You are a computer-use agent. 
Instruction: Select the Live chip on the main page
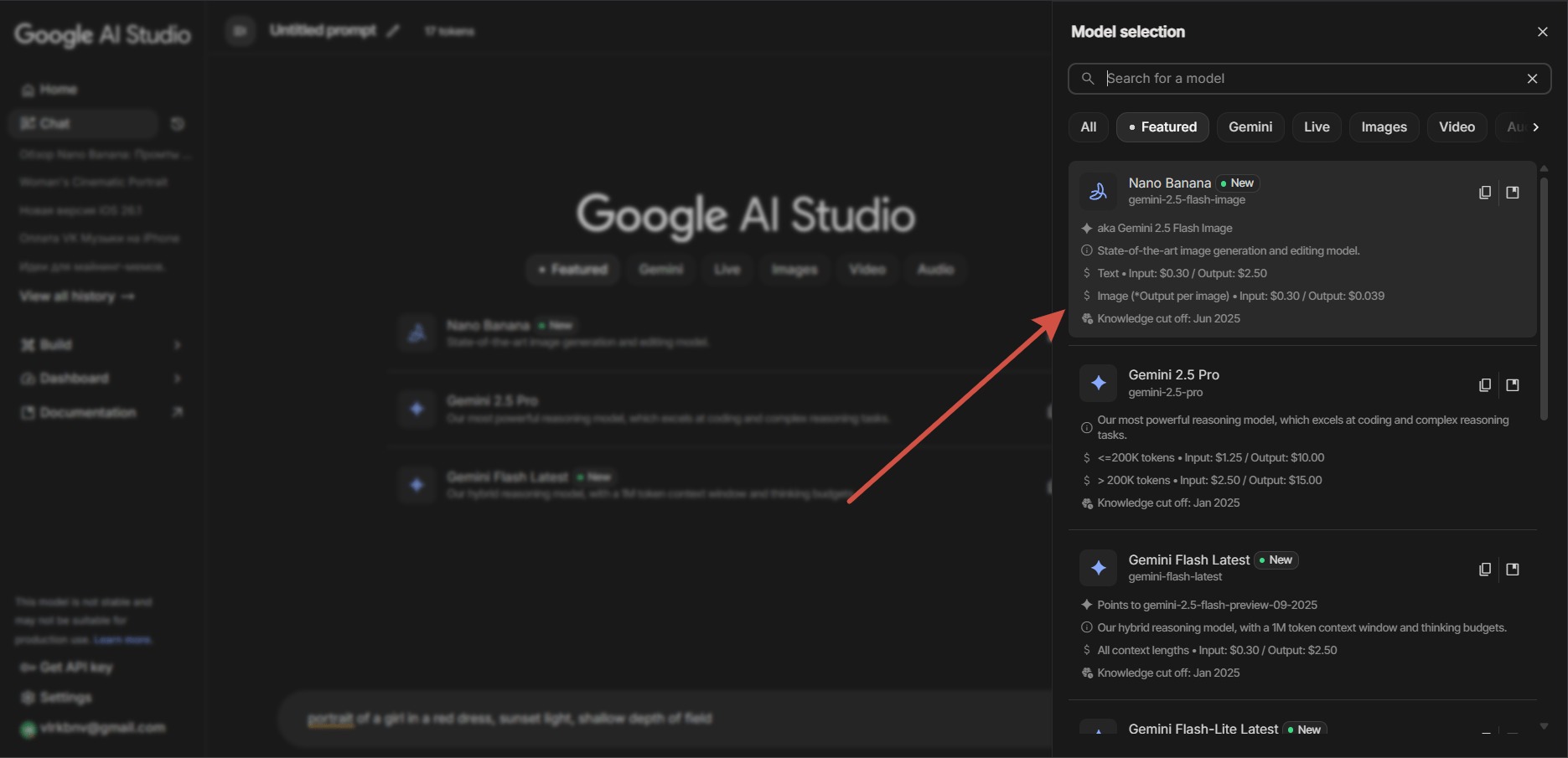(x=727, y=270)
